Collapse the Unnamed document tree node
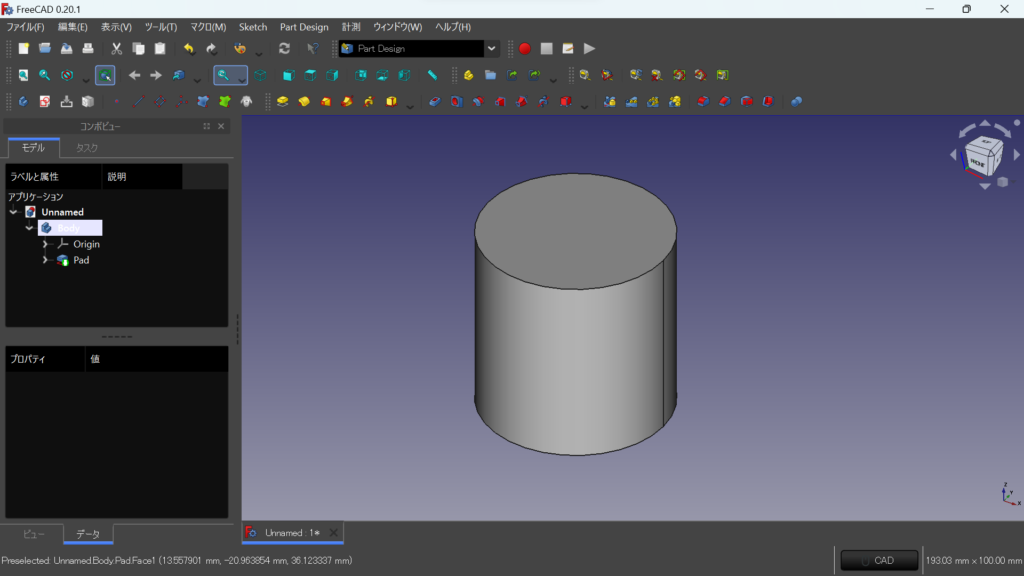Image resolution: width=1024 pixels, height=576 pixels. [14, 212]
